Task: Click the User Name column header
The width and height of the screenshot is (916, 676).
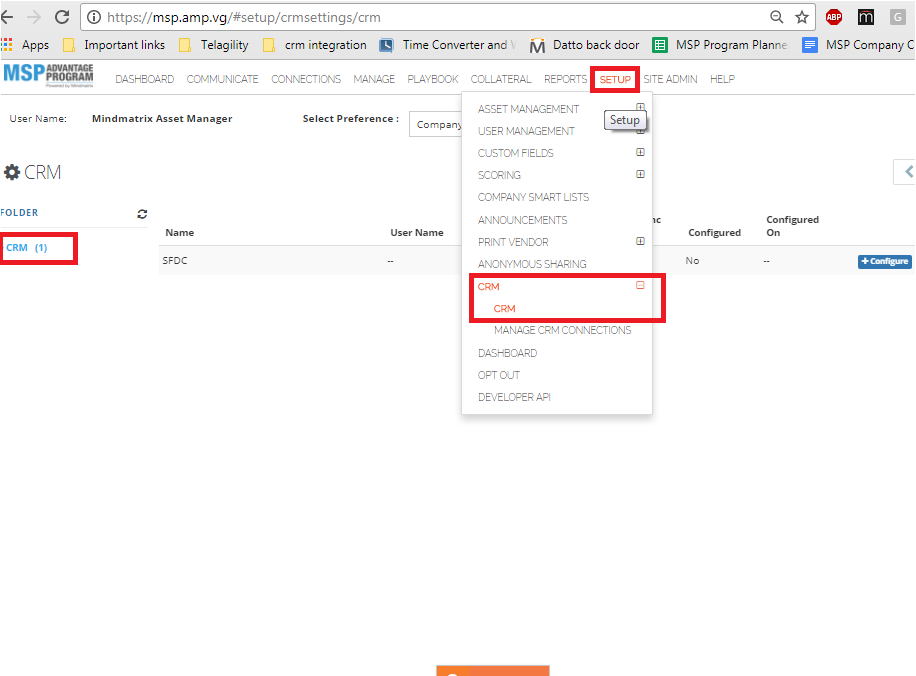Action: 417,233
